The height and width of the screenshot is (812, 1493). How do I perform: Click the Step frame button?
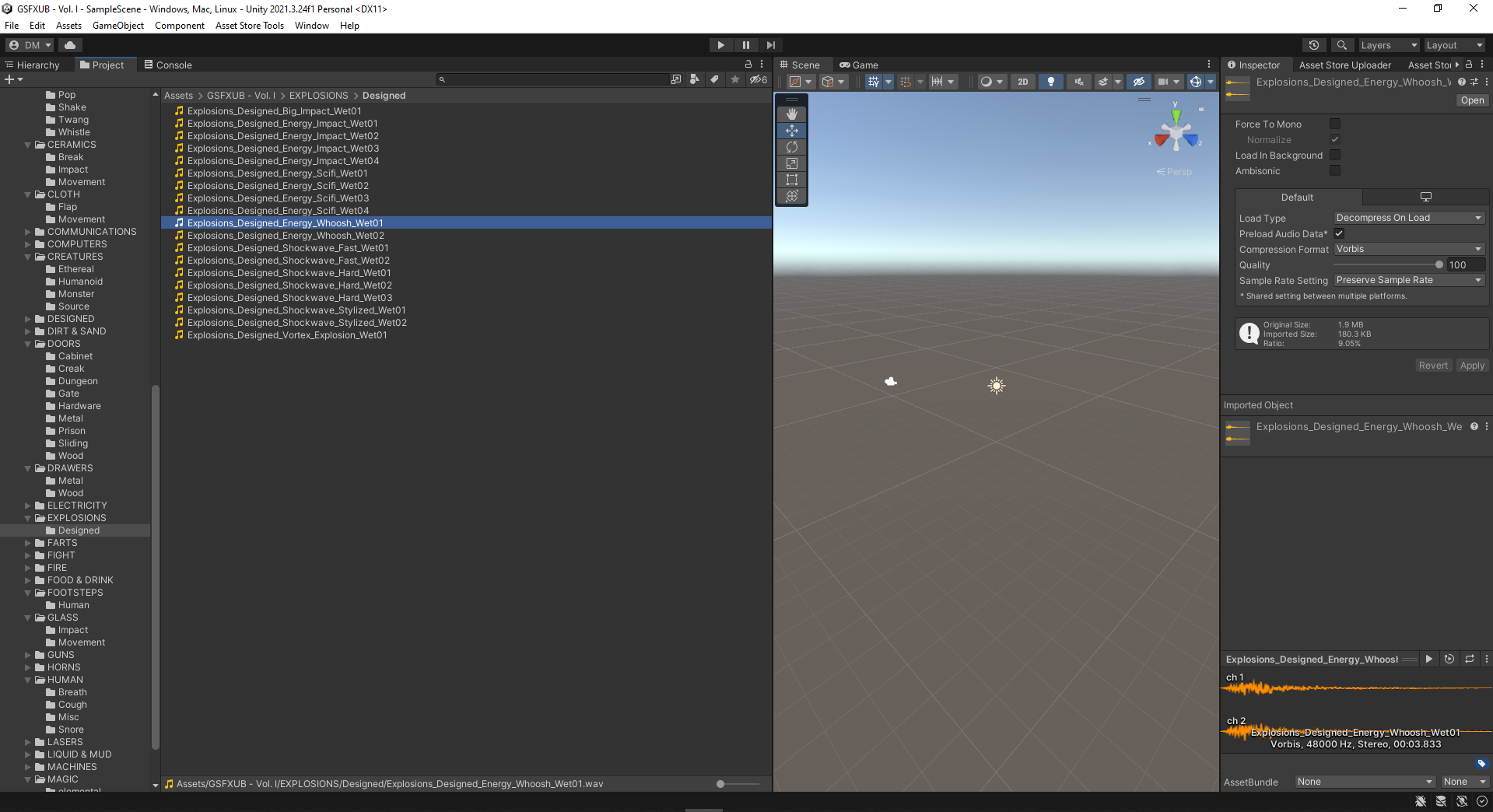770,45
